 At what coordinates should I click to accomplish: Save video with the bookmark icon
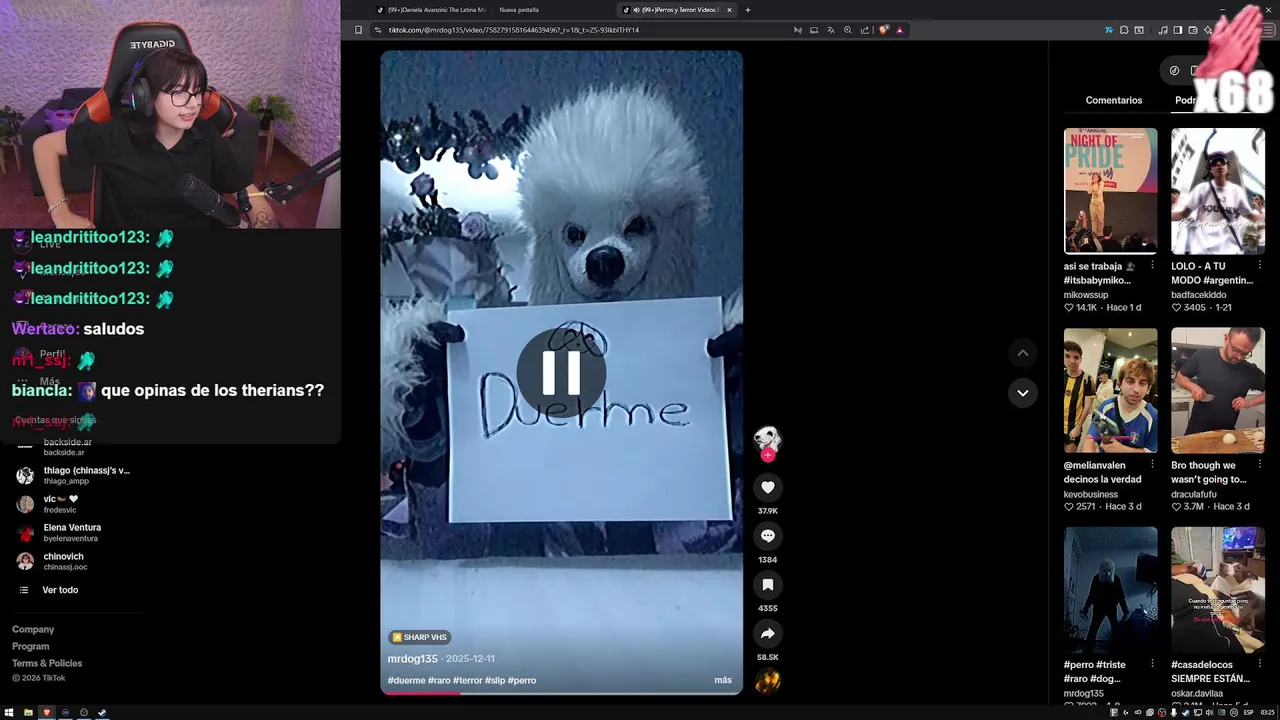(767, 585)
